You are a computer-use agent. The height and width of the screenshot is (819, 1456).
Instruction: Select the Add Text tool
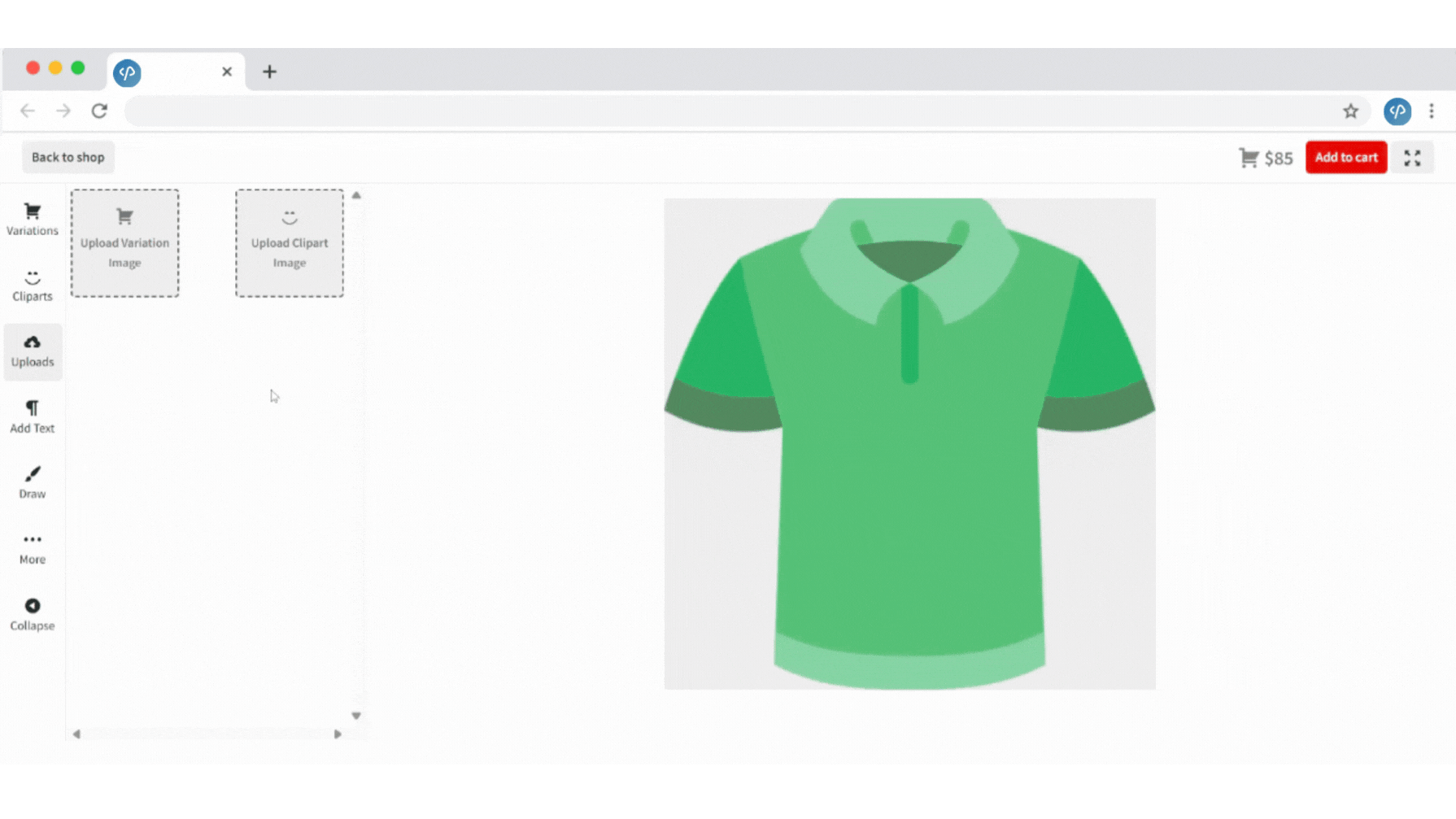(33, 416)
